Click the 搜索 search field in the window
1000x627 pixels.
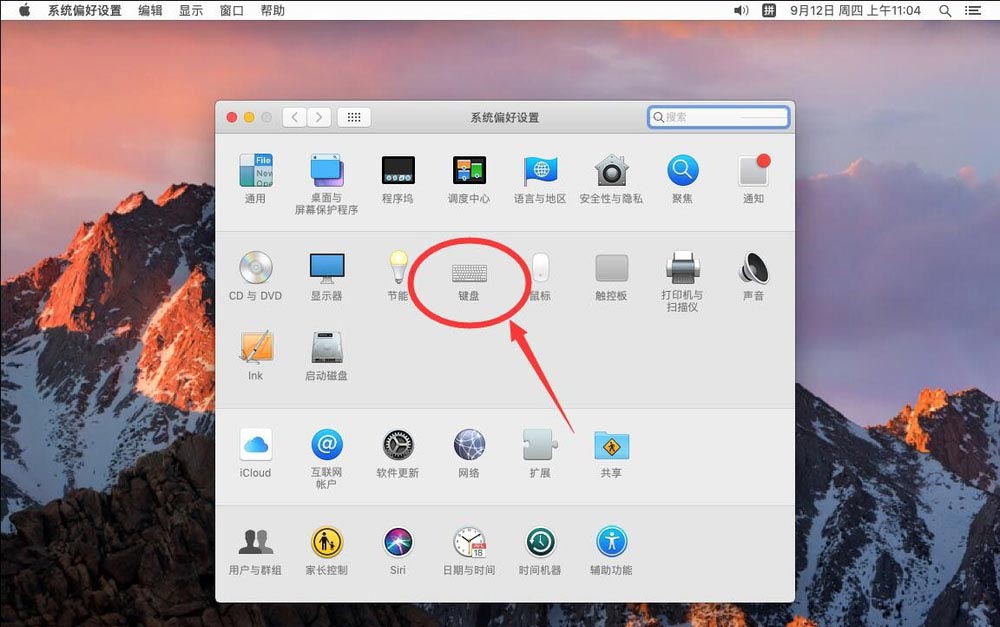tap(718, 116)
